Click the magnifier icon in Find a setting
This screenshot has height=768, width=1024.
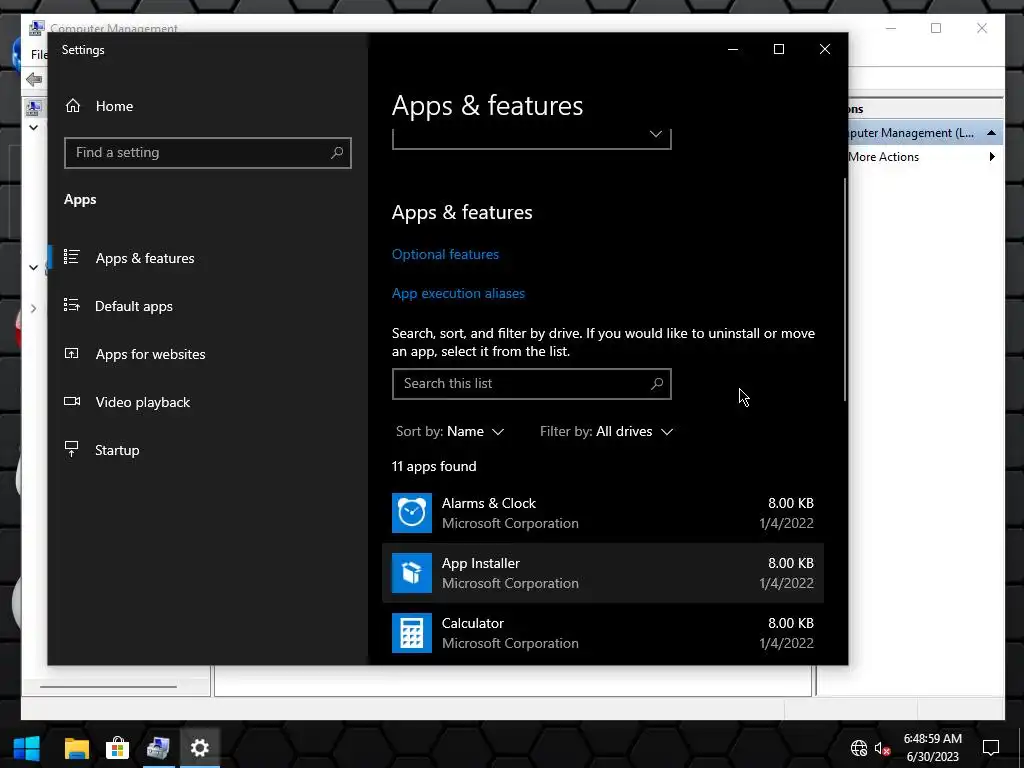[337, 153]
